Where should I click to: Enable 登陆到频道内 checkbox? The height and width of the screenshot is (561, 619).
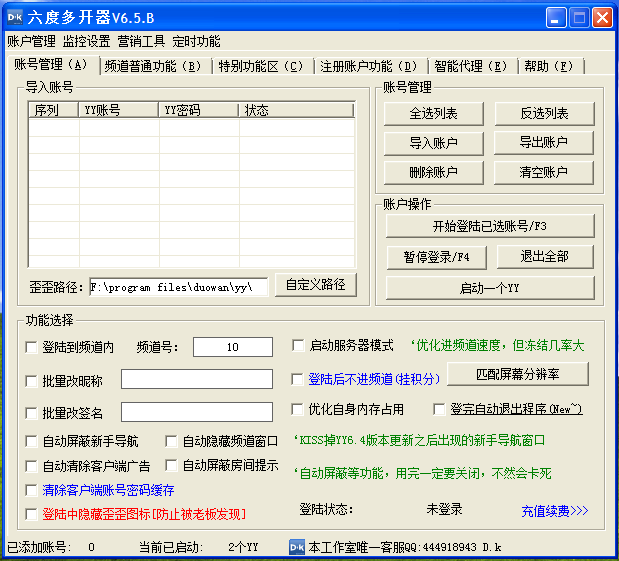(32, 347)
